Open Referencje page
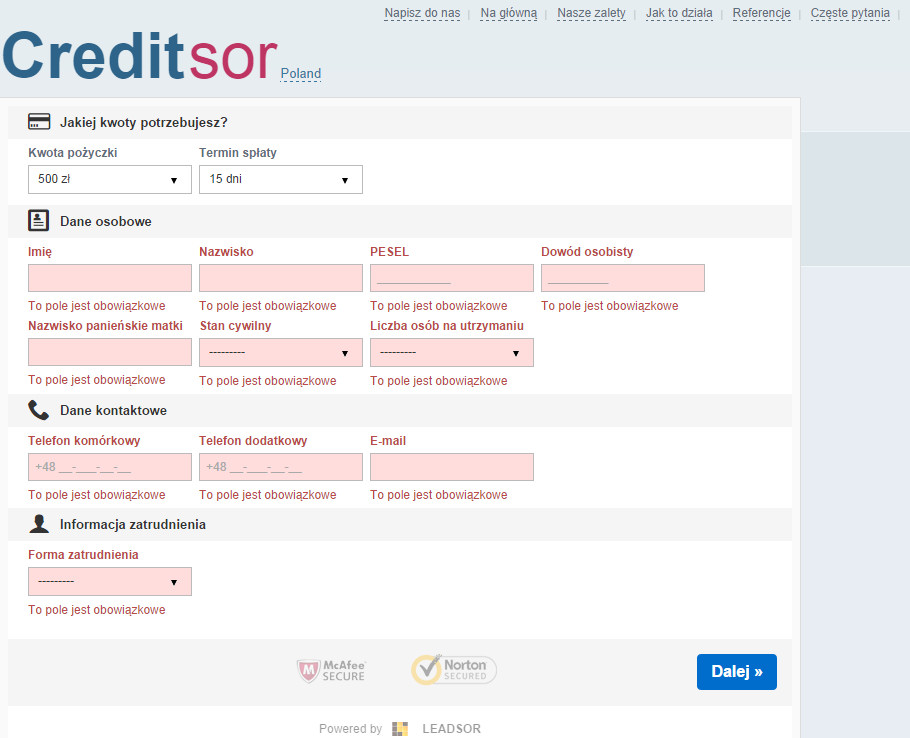The image size is (910, 738). point(761,13)
